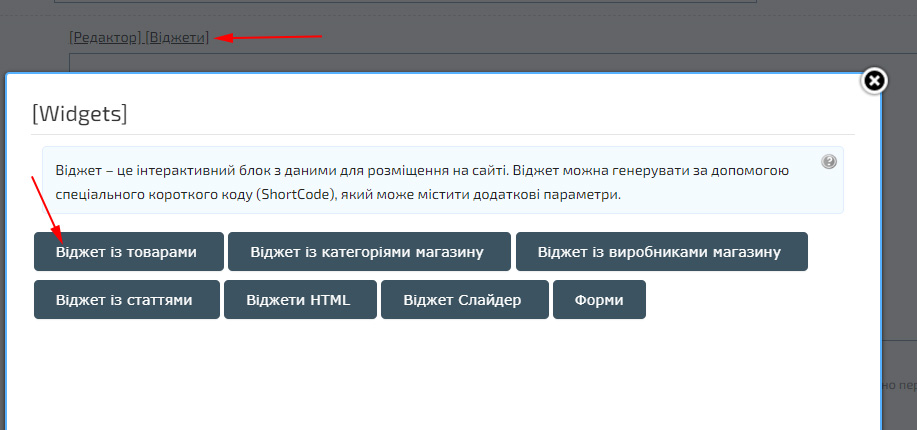Choose Віджет із категоріями магазину
The width and height of the screenshot is (917, 430).
point(369,252)
